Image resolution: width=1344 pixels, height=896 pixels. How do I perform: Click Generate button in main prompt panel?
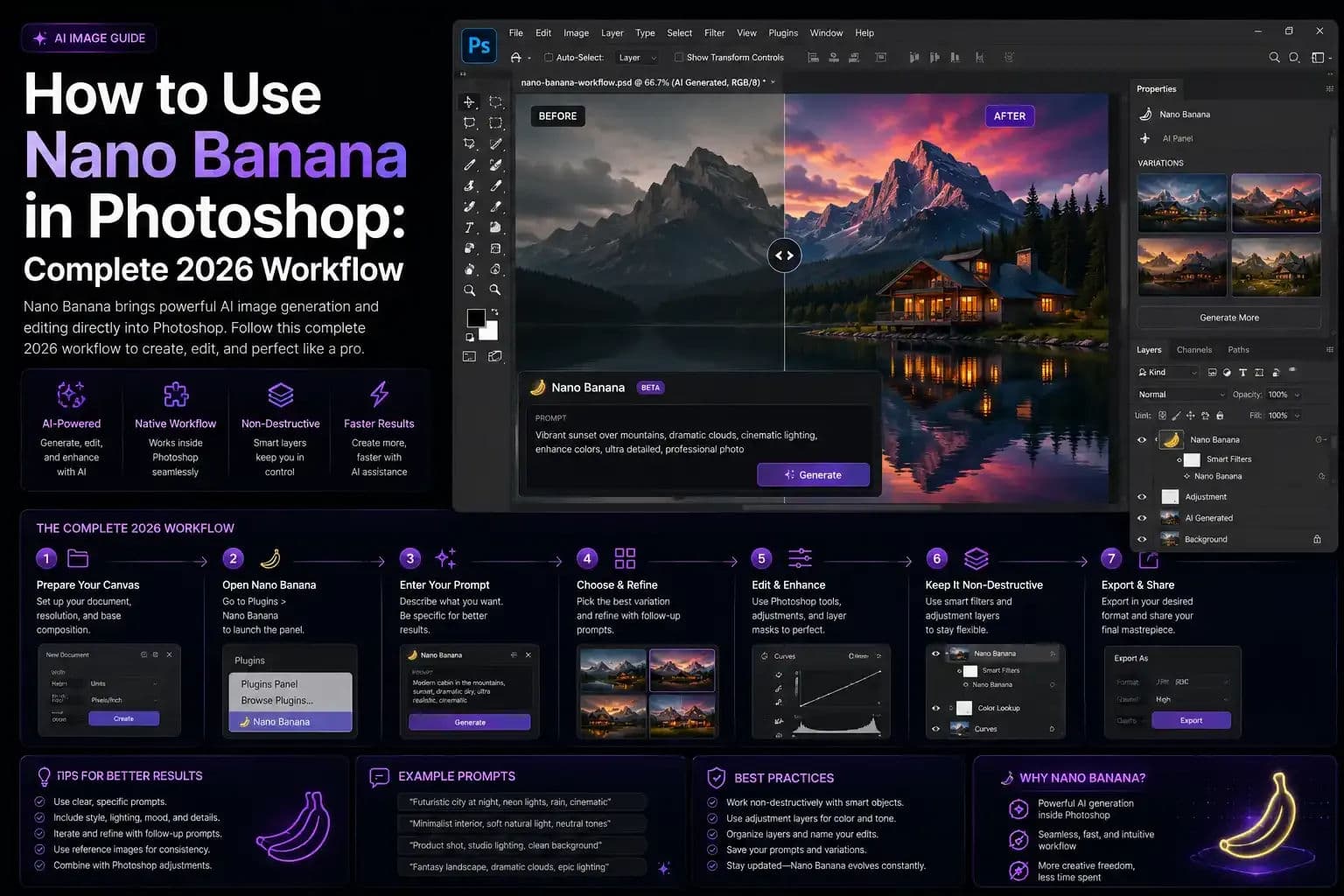coord(813,474)
